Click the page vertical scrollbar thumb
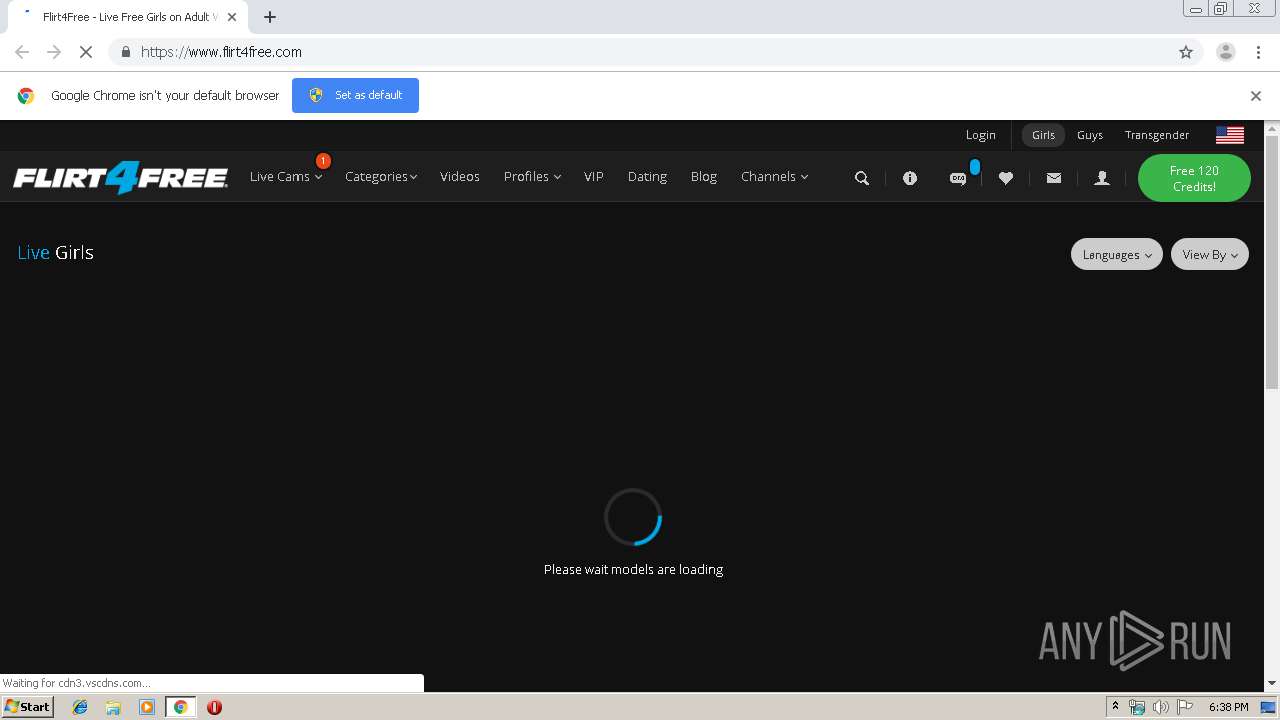This screenshot has width=1280, height=720. pos(1272,262)
